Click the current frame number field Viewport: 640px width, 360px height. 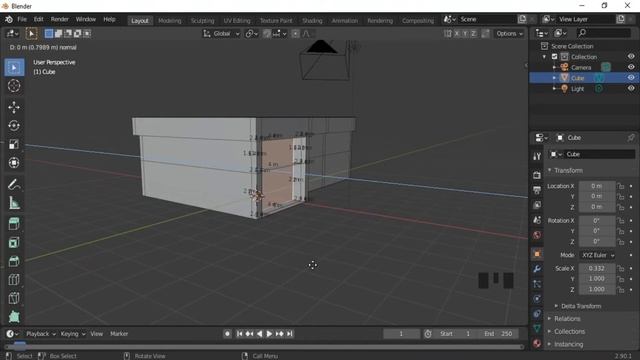(x=401, y=334)
